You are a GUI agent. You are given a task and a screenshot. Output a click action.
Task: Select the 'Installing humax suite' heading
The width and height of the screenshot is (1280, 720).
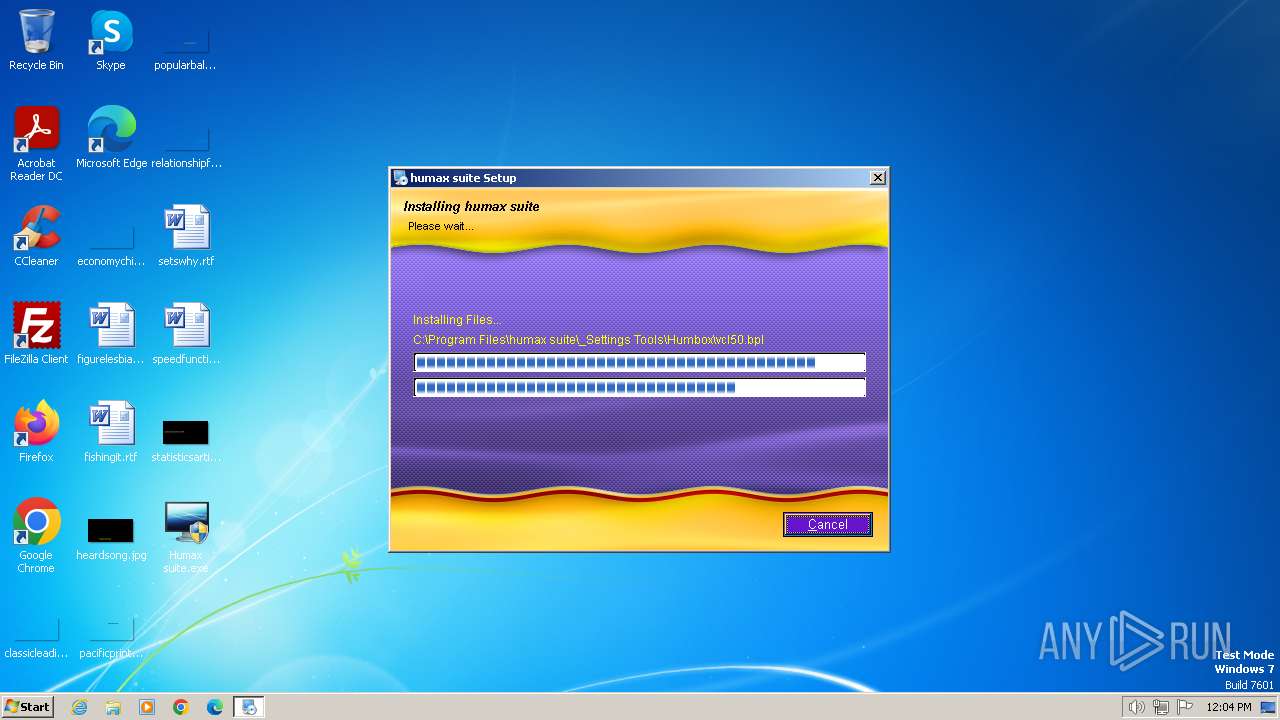coord(471,206)
